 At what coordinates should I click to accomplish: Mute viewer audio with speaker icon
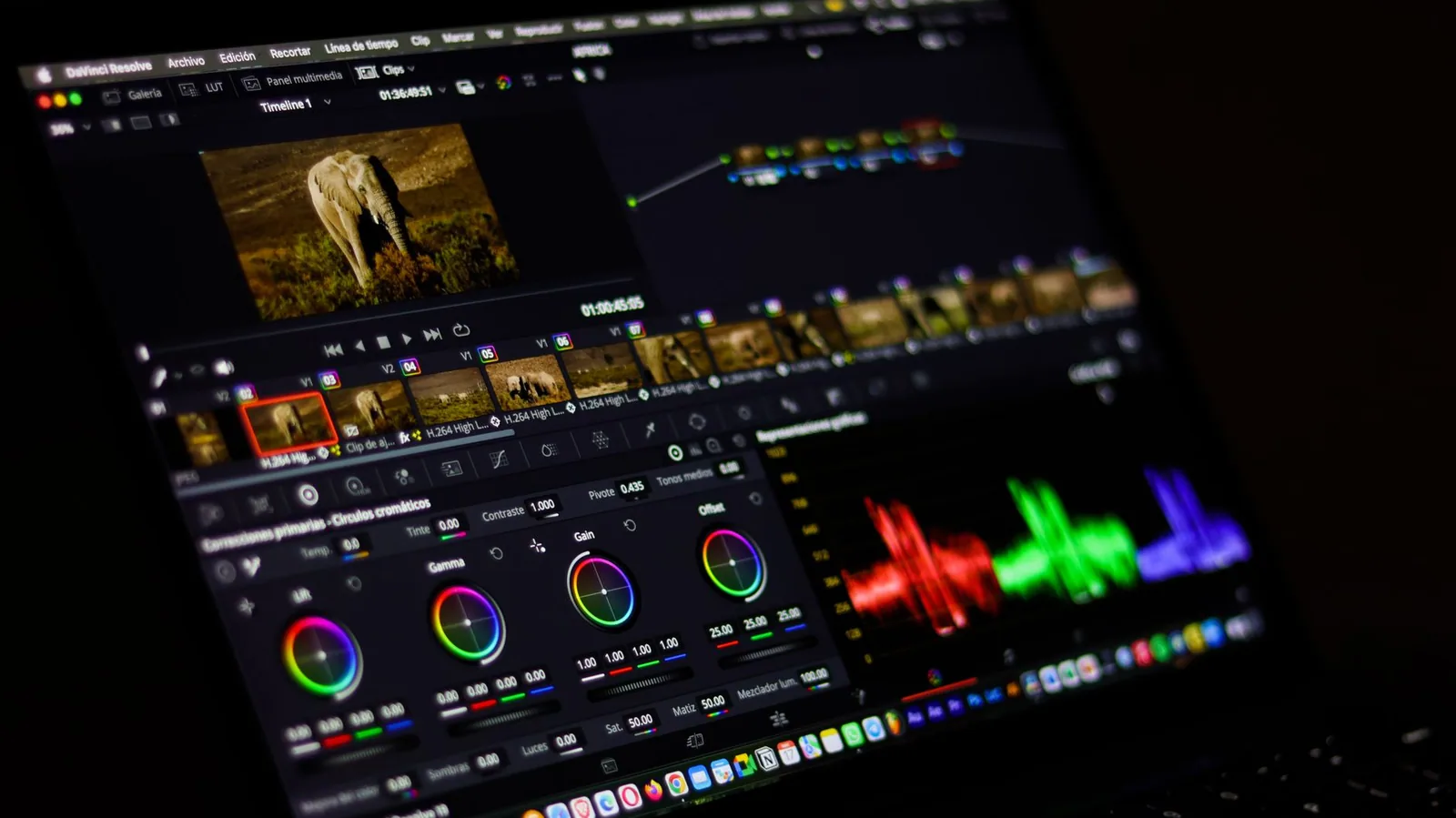click(223, 367)
